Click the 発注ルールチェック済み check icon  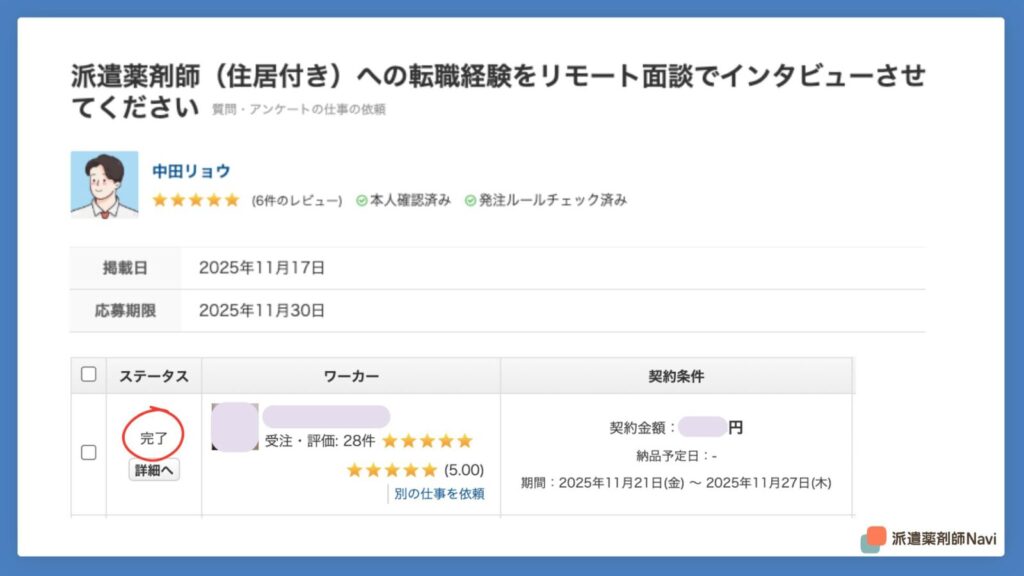(x=471, y=200)
